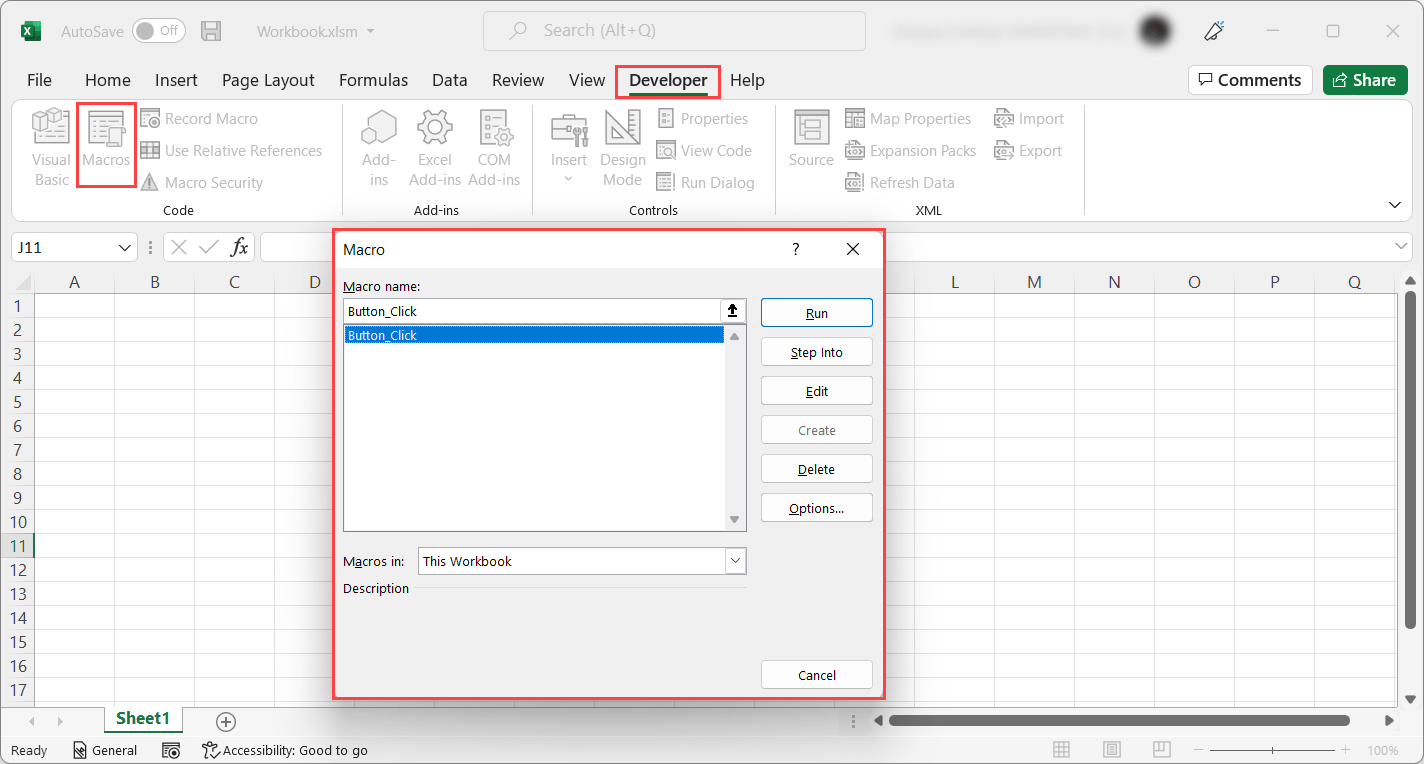
Task: Switch to the Formulas ribbon tab
Action: click(373, 80)
